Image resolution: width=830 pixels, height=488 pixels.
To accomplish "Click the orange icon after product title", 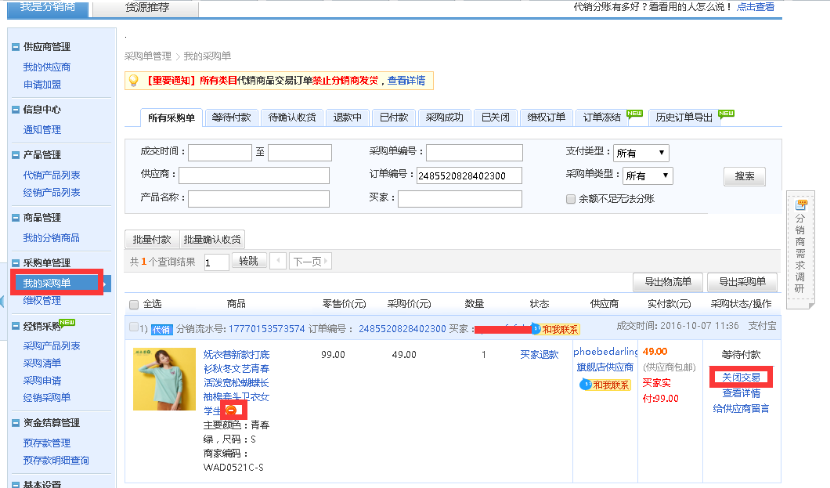I will 230,409.
